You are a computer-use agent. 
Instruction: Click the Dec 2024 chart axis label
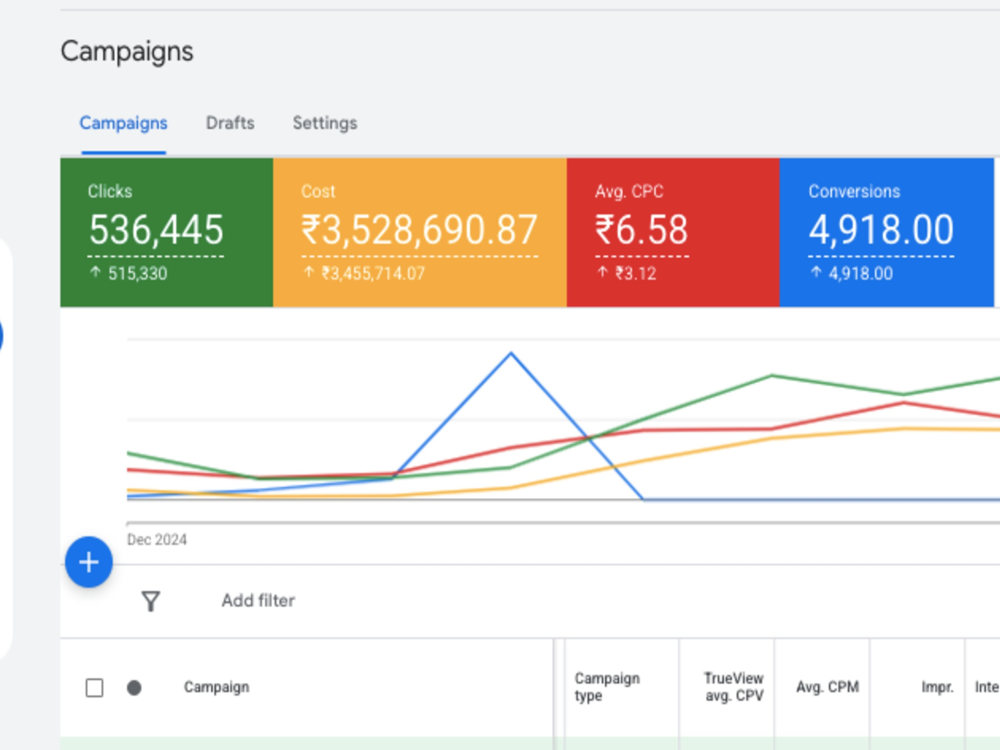[157, 540]
